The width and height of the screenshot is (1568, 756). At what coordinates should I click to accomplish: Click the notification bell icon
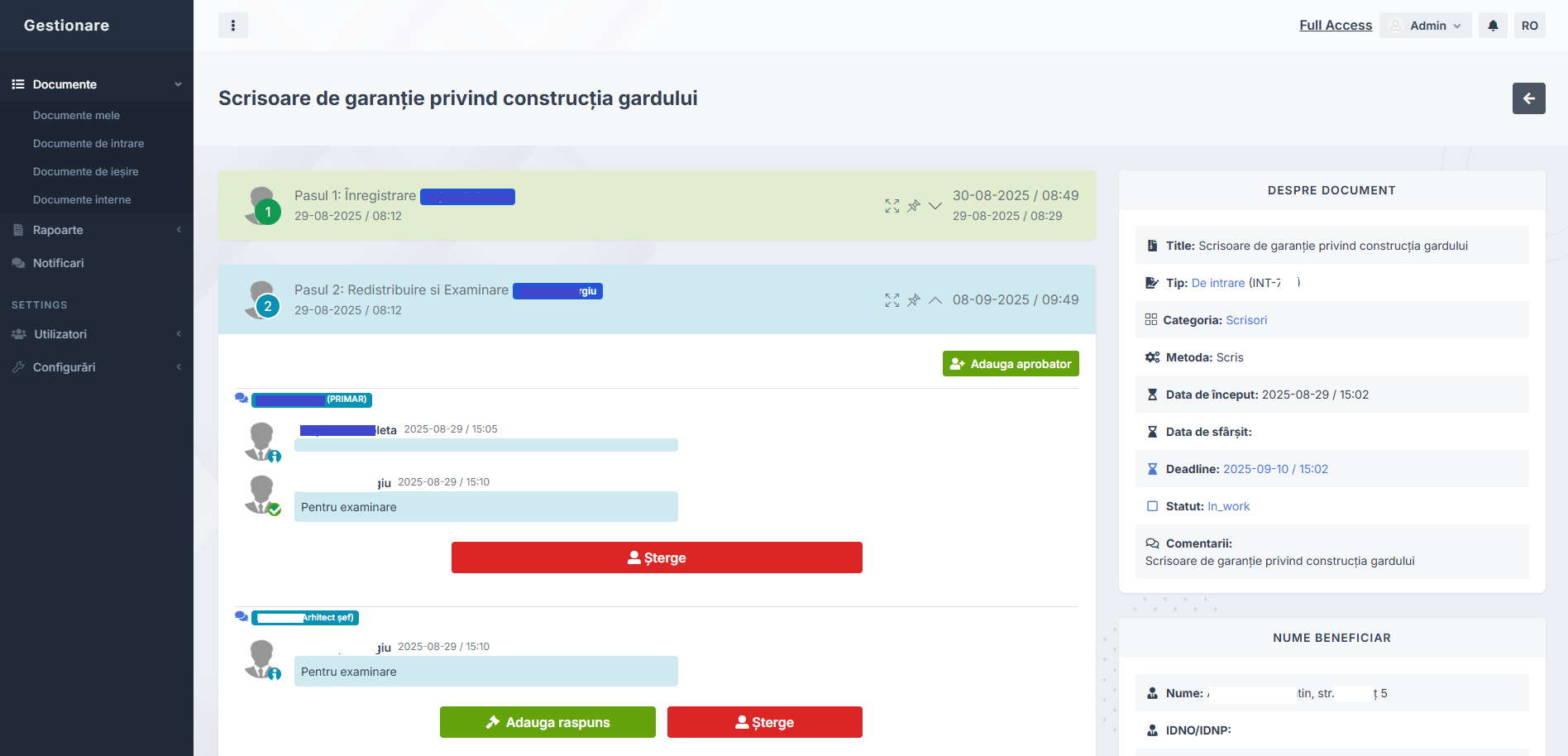click(x=1493, y=26)
